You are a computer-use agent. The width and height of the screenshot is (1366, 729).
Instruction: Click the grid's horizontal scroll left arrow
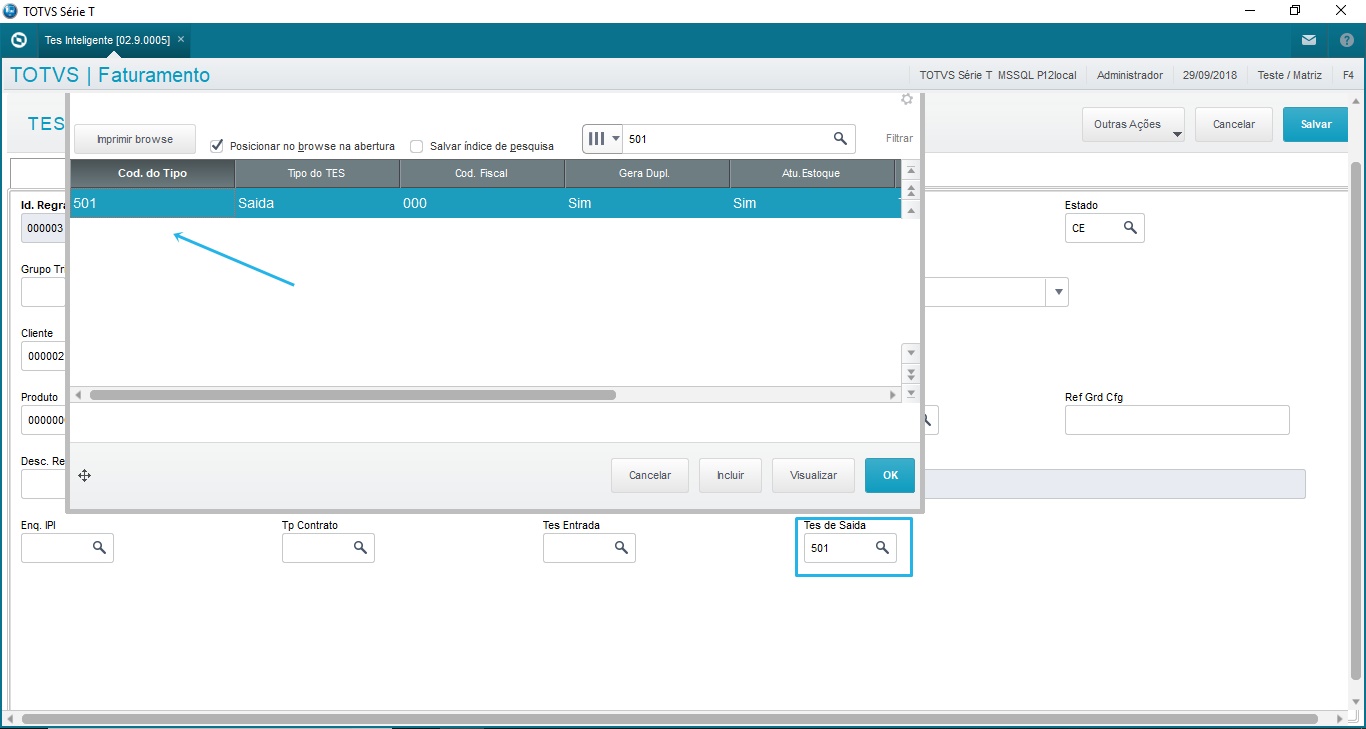[x=79, y=395]
